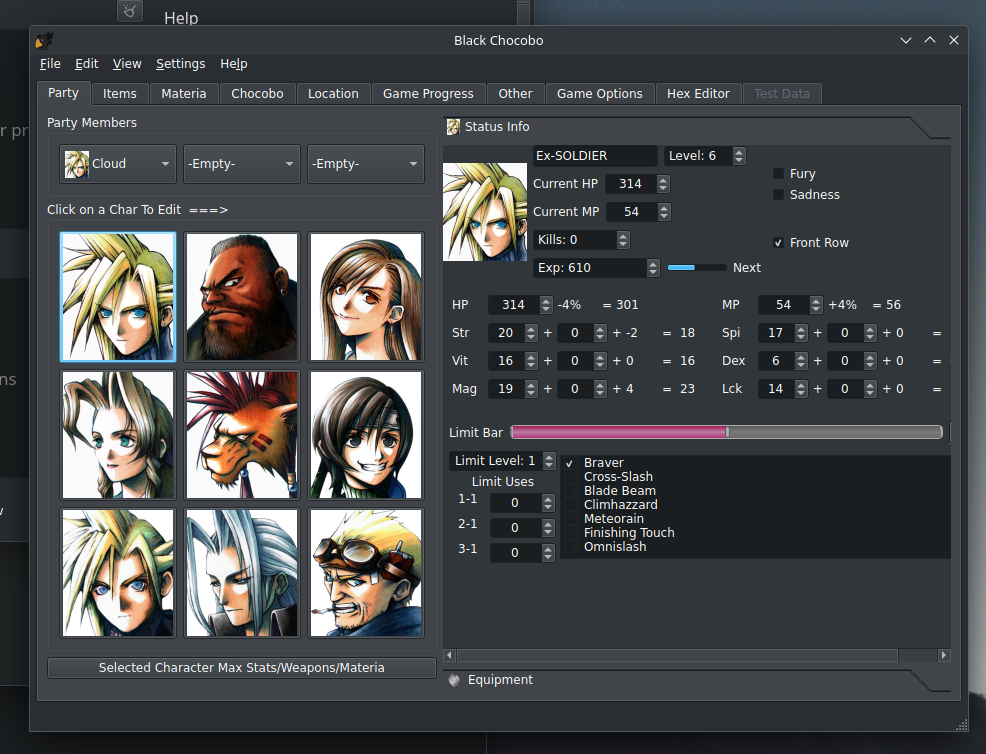Adjust the Limit Uses 3-1 spinner
This screenshot has height=754, width=986.
coord(548,553)
